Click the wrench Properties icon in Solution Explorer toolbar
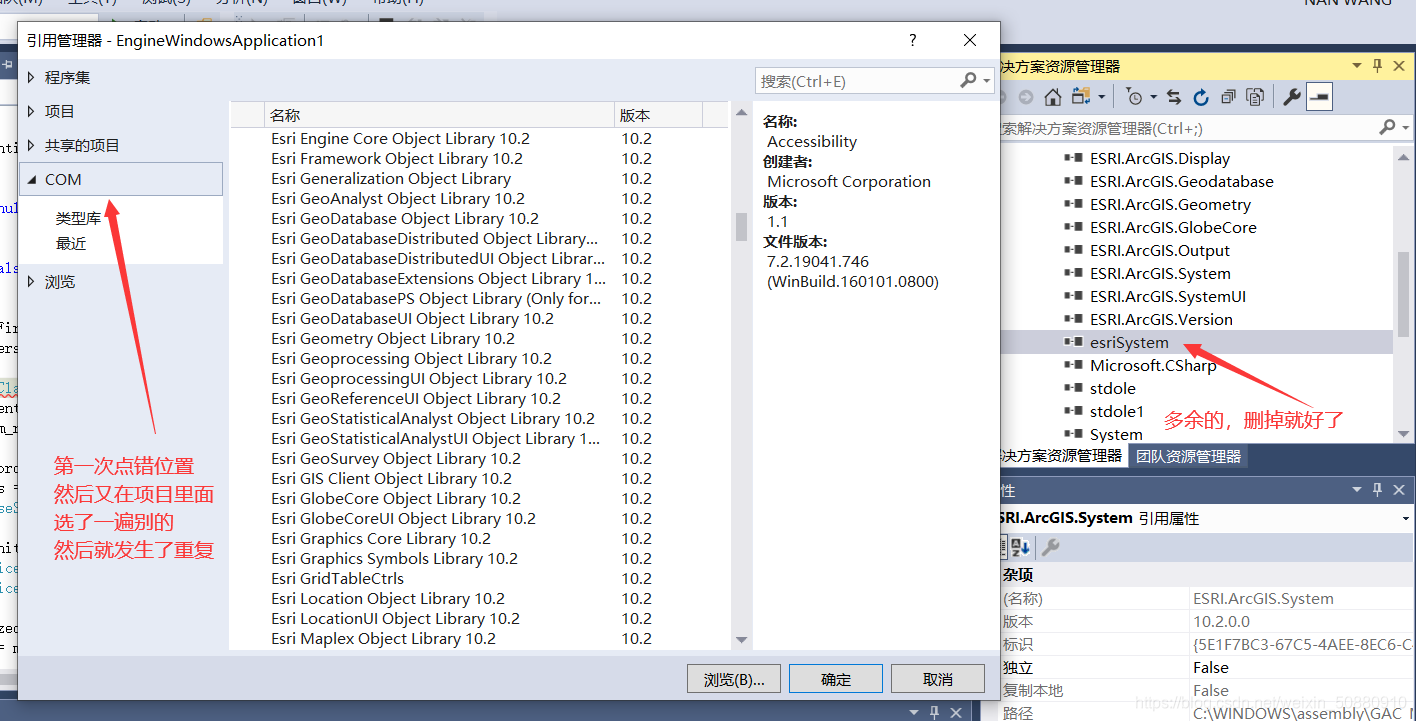1416x721 pixels. (1291, 97)
